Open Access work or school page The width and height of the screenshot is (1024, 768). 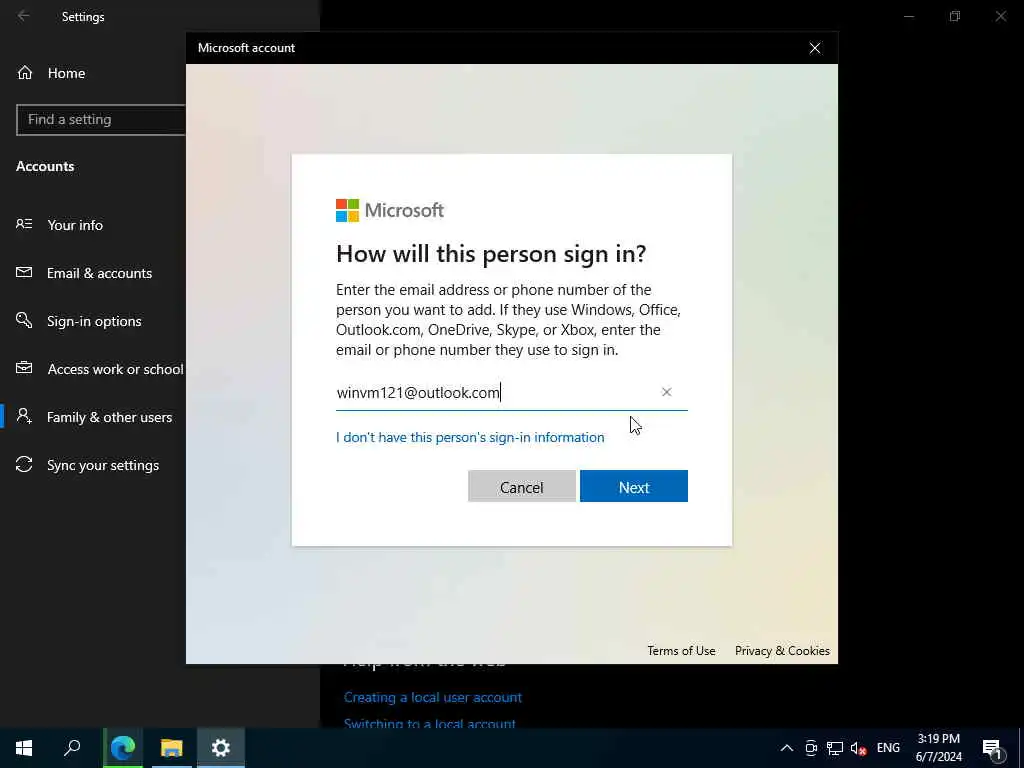(x=115, y=369)
